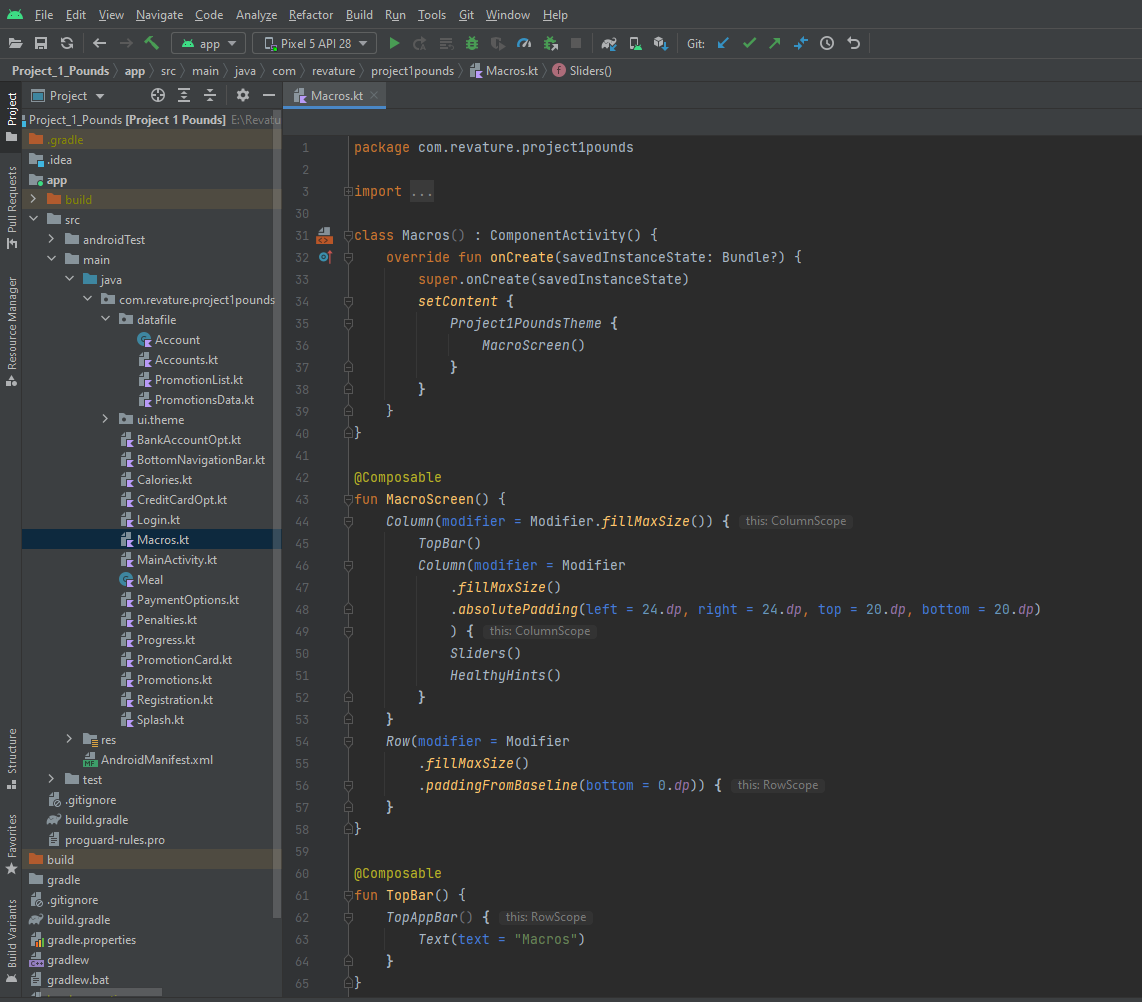This screenshot has width=1142, height=1002.
Task: Open Project panel settings gear
Action: point(243,95)
